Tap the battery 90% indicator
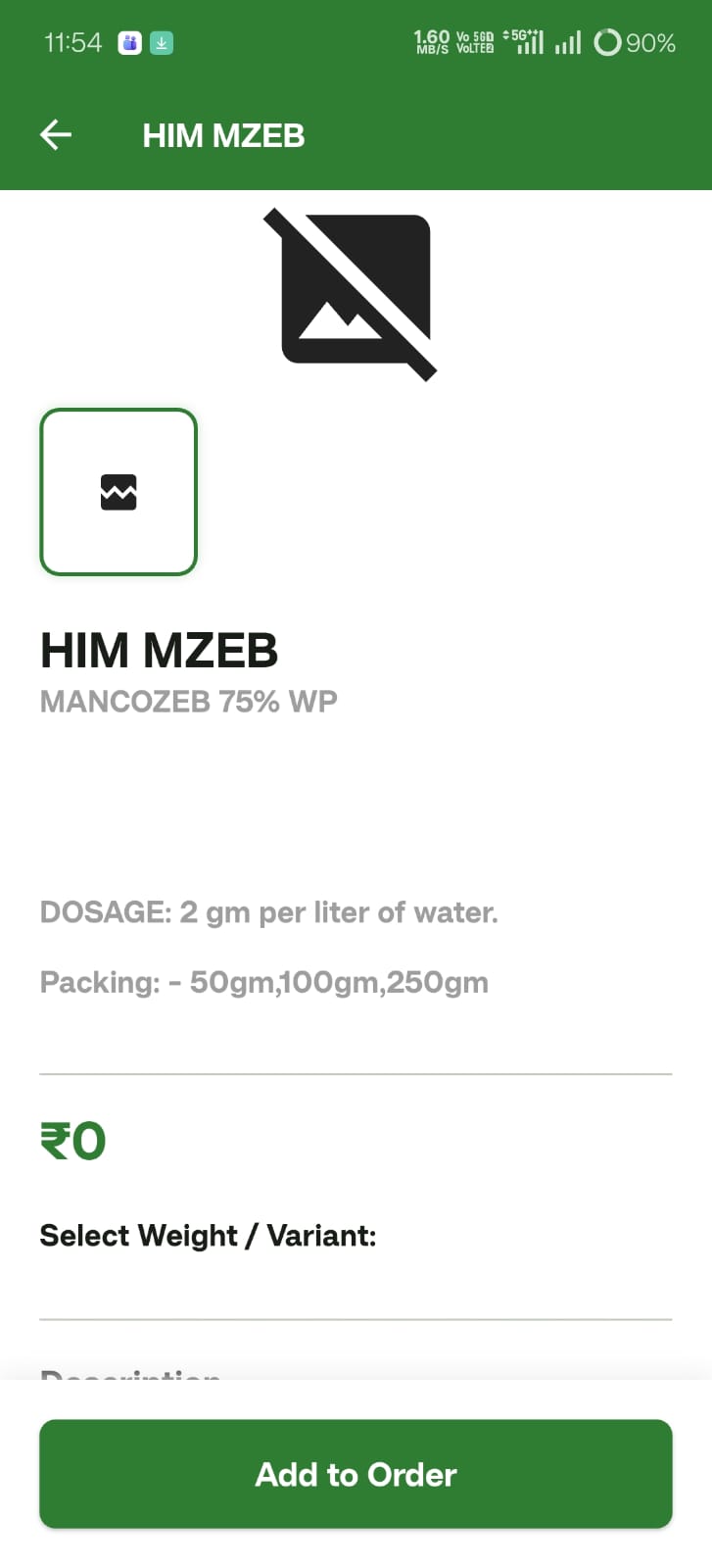 pos(635,43)
